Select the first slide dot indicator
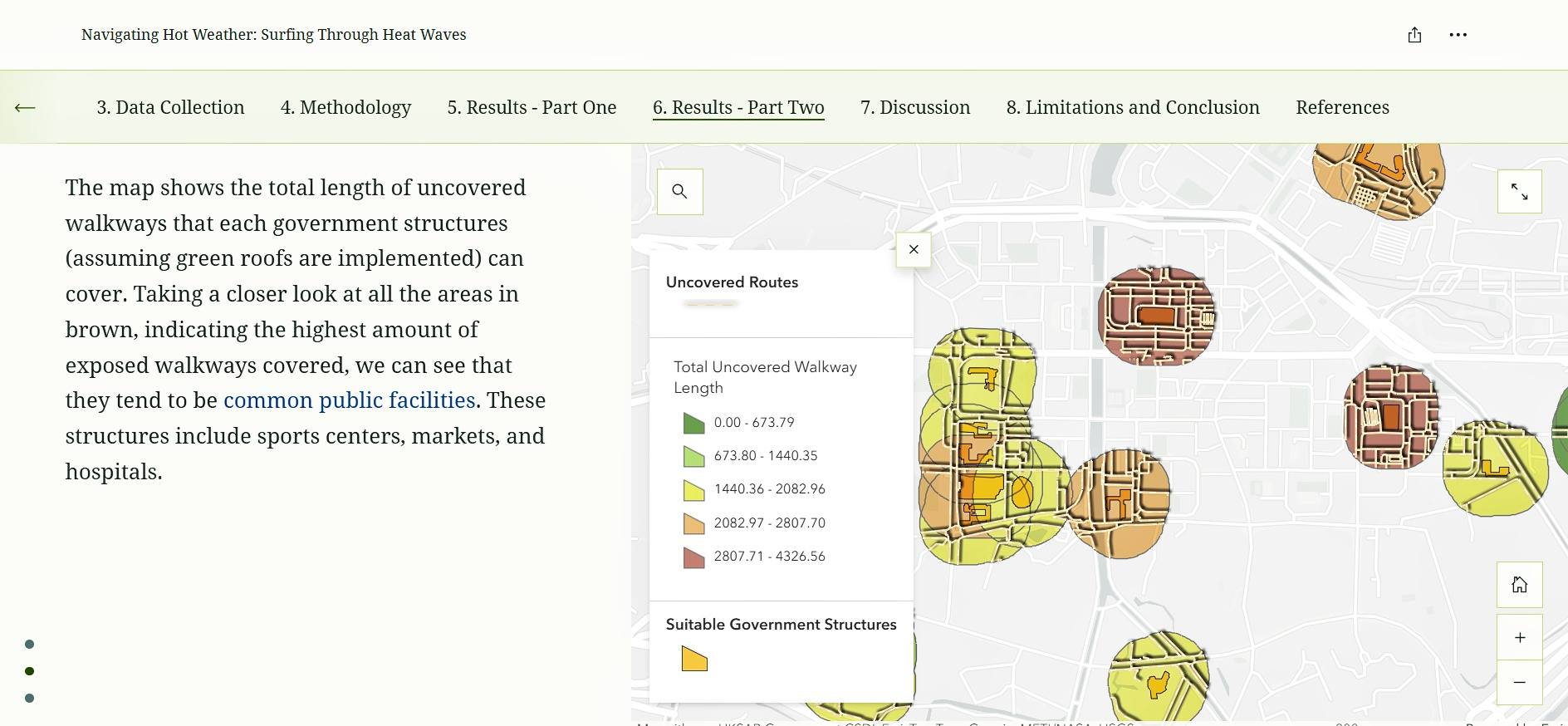This screenshot has height=726, width=1568. point(30,645)
